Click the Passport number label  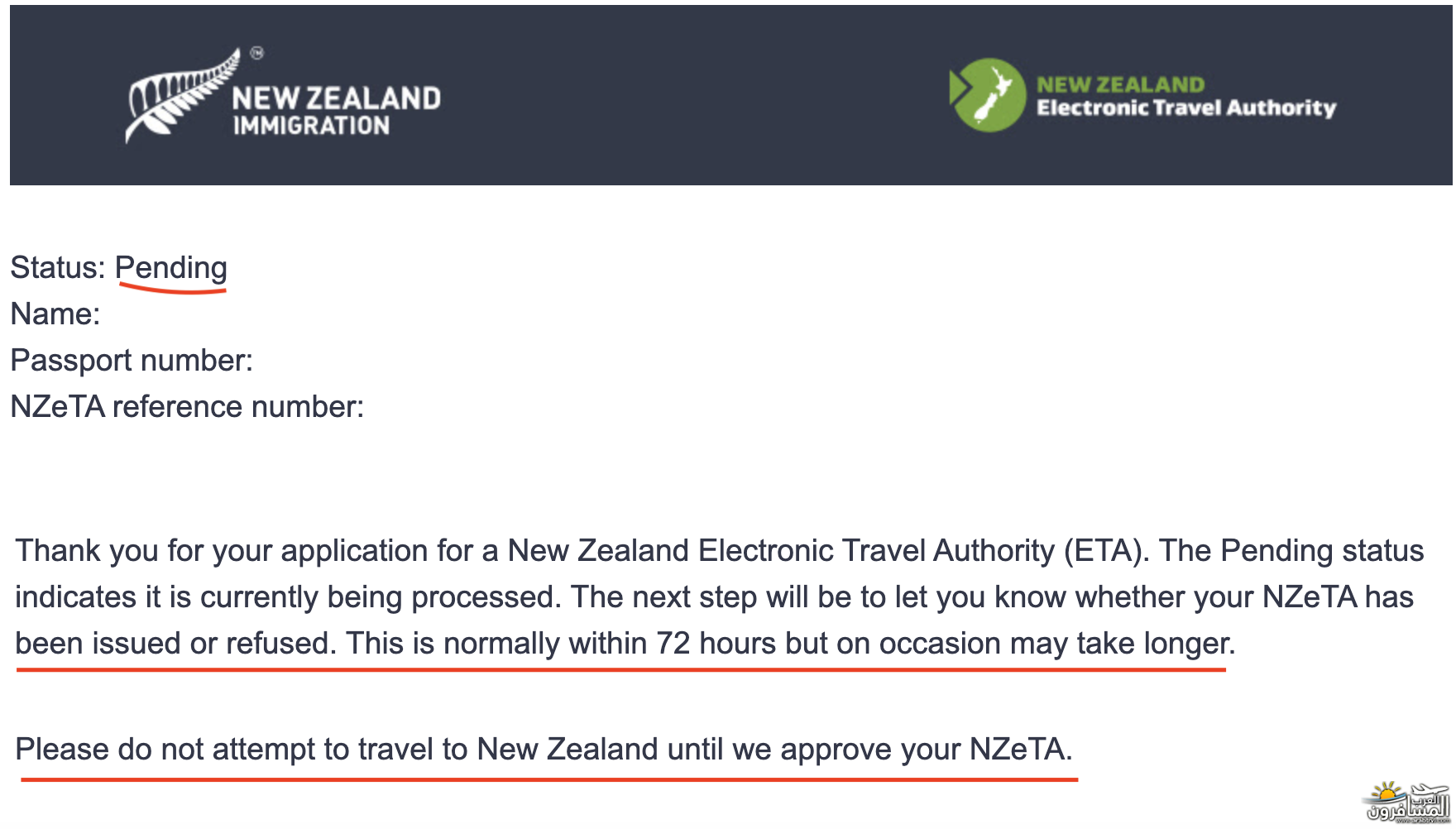132,361
